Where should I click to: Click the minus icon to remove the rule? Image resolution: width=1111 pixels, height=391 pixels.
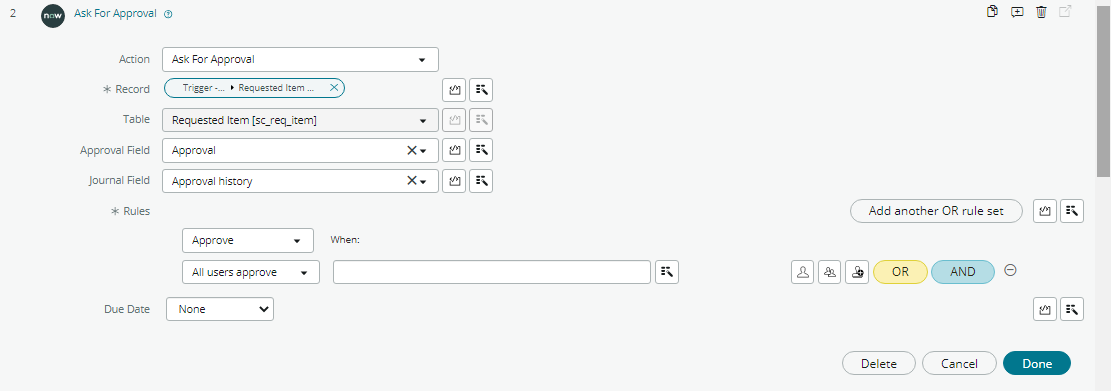(x=1011, y=270)
